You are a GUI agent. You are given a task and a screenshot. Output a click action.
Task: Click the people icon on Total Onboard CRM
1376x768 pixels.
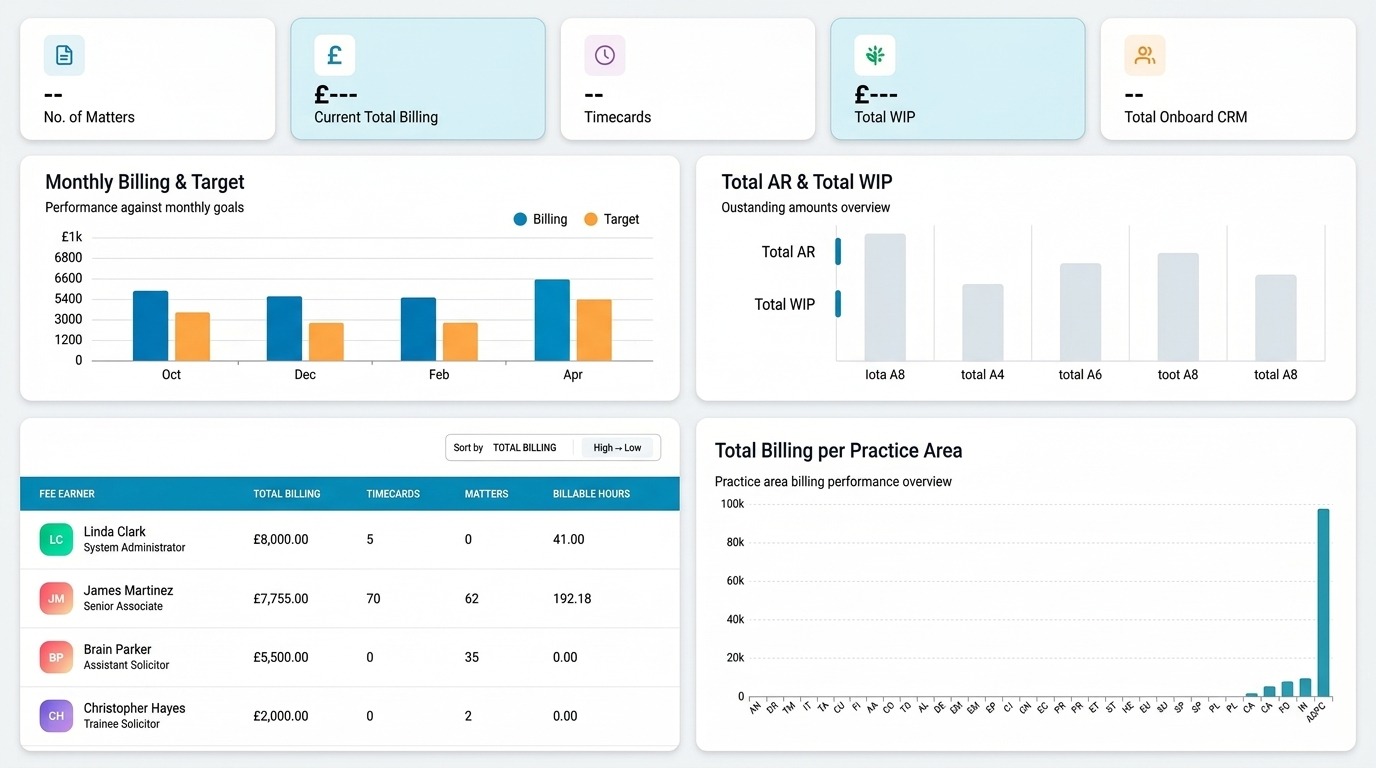(1144, 55)
